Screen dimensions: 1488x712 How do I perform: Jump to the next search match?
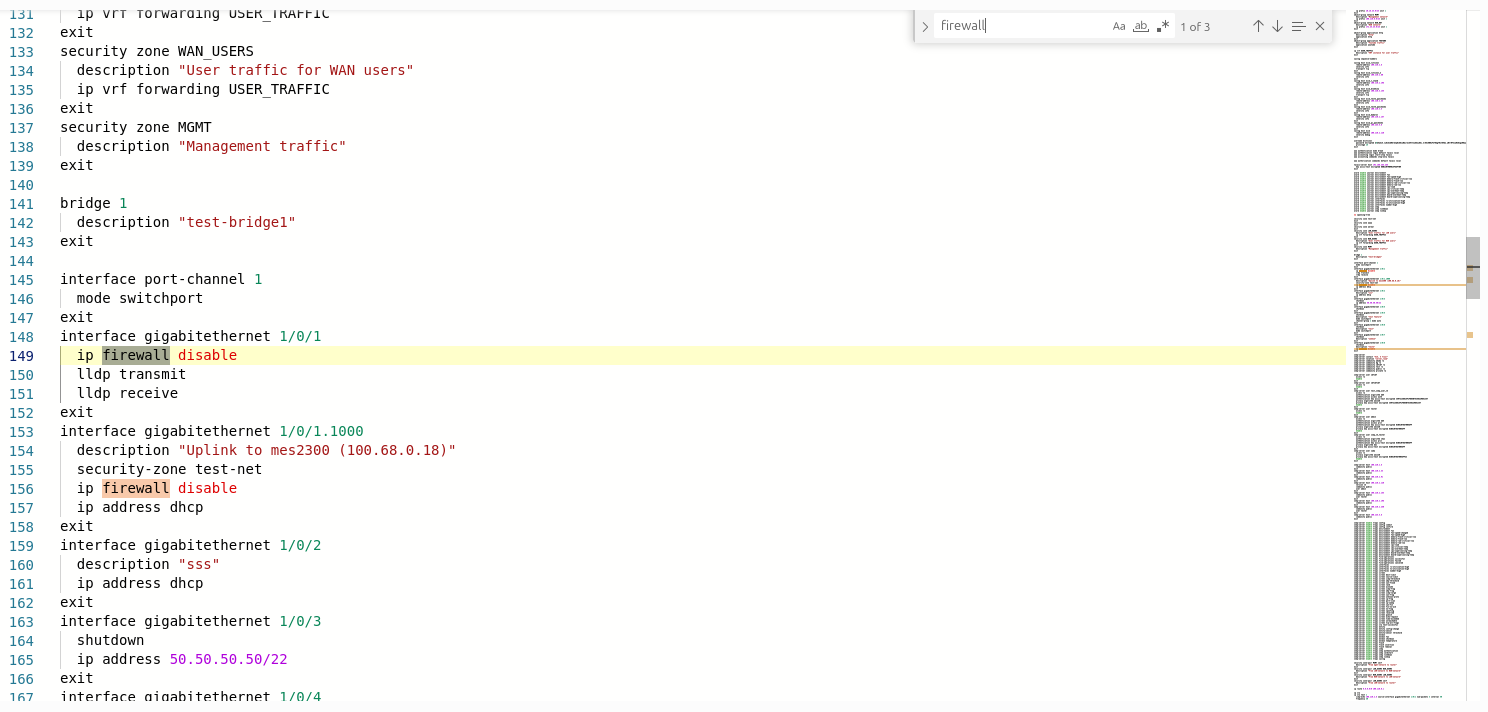1277,26
